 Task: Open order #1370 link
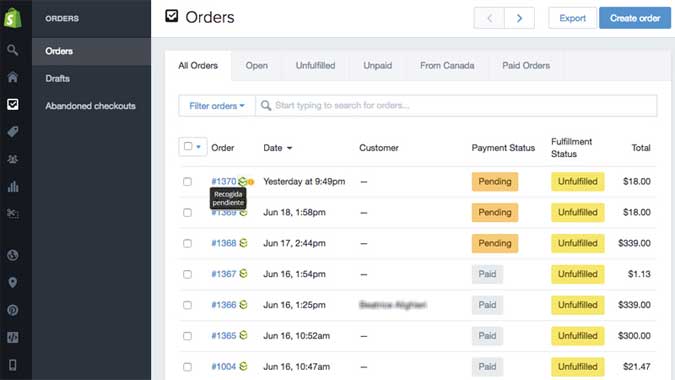[x=224, y=181]
